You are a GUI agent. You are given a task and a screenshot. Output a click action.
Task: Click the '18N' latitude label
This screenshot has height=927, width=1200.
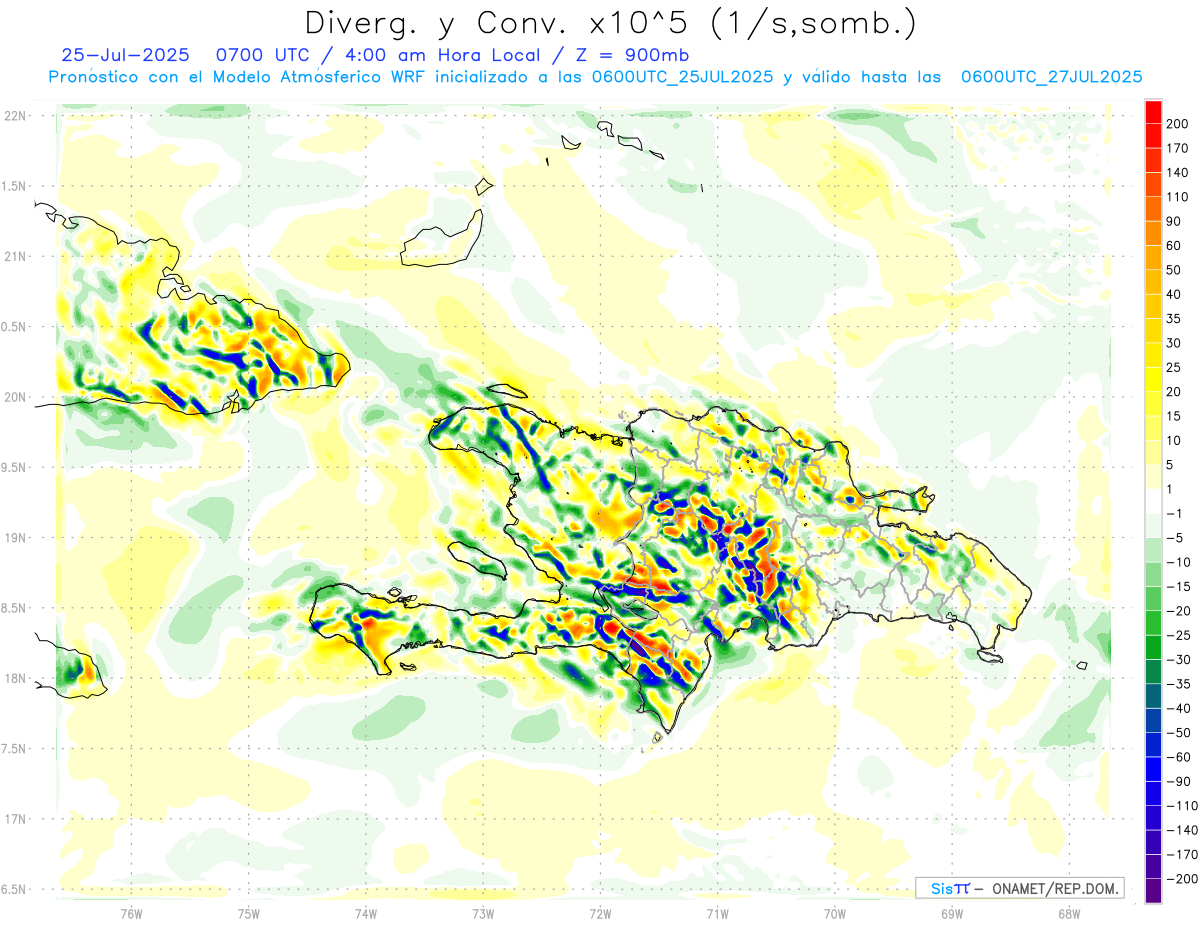tap(15, 678)
